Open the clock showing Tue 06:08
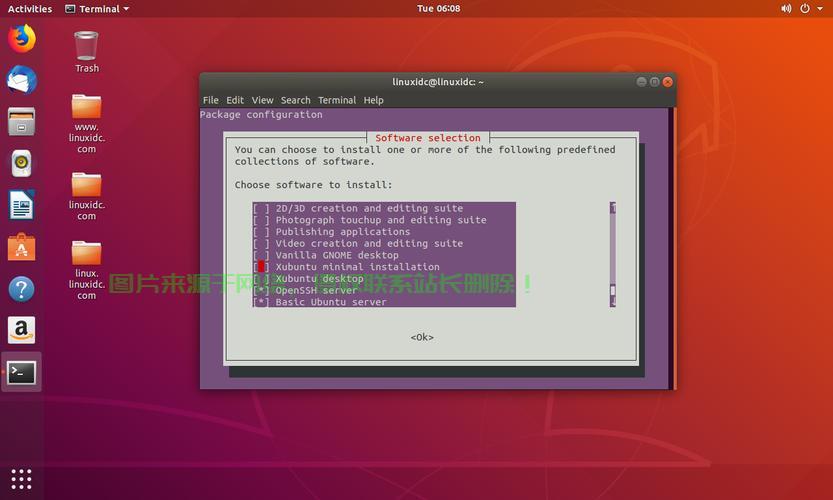 click(x=438, y=9)
